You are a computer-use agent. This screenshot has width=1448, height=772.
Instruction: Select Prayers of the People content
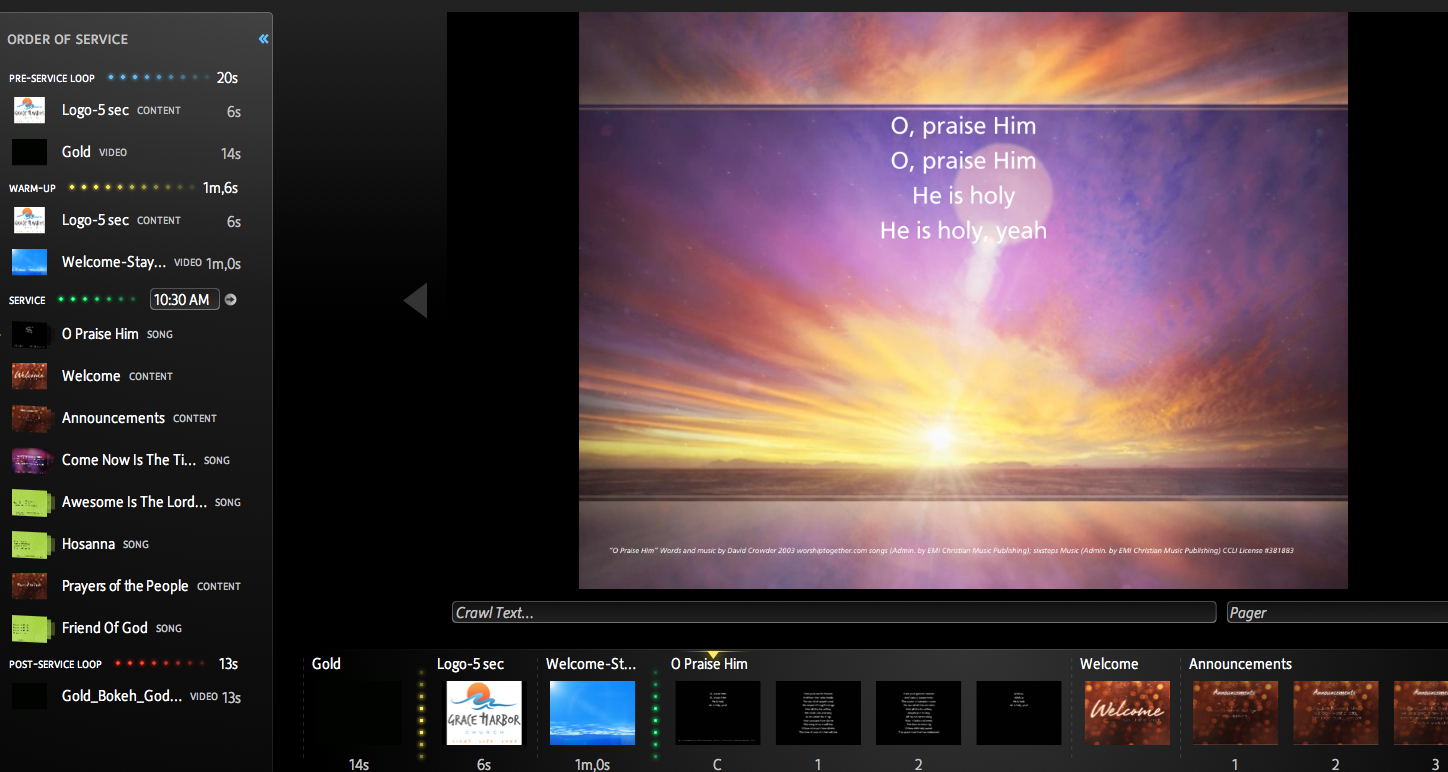click(x=127, y=586)
